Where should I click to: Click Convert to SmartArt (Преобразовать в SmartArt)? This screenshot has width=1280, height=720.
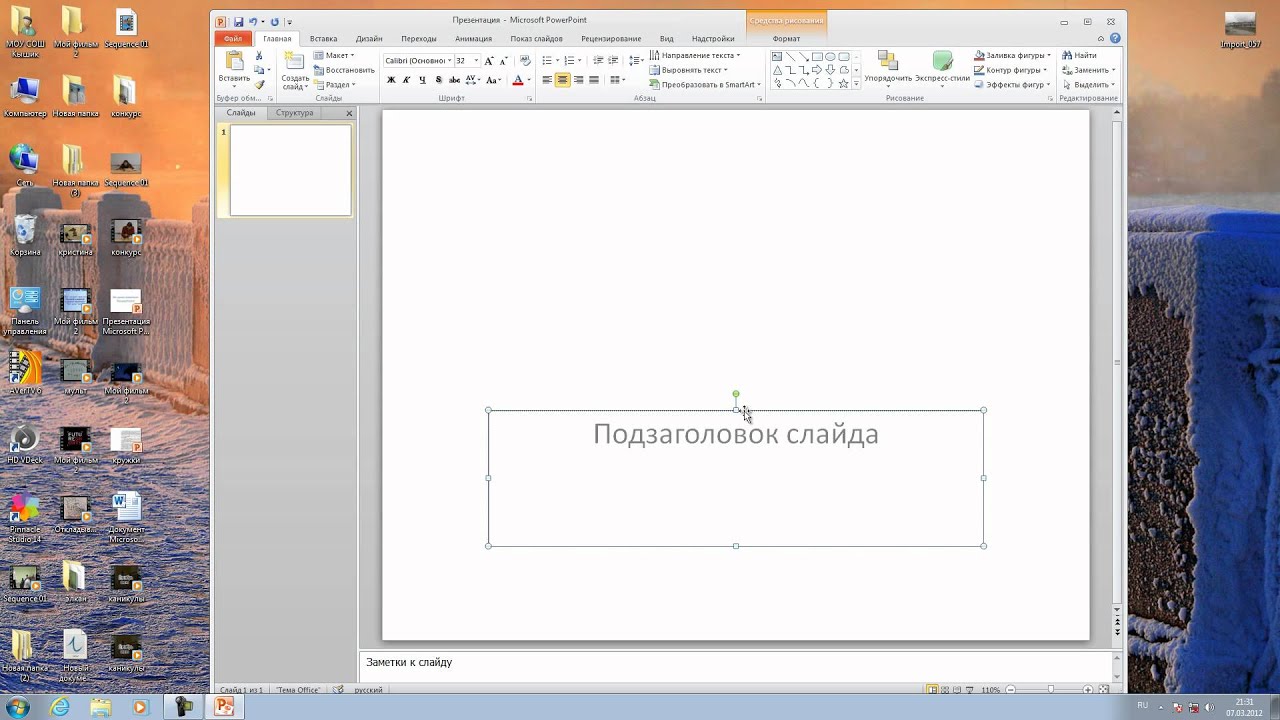(x=705, y=85)
